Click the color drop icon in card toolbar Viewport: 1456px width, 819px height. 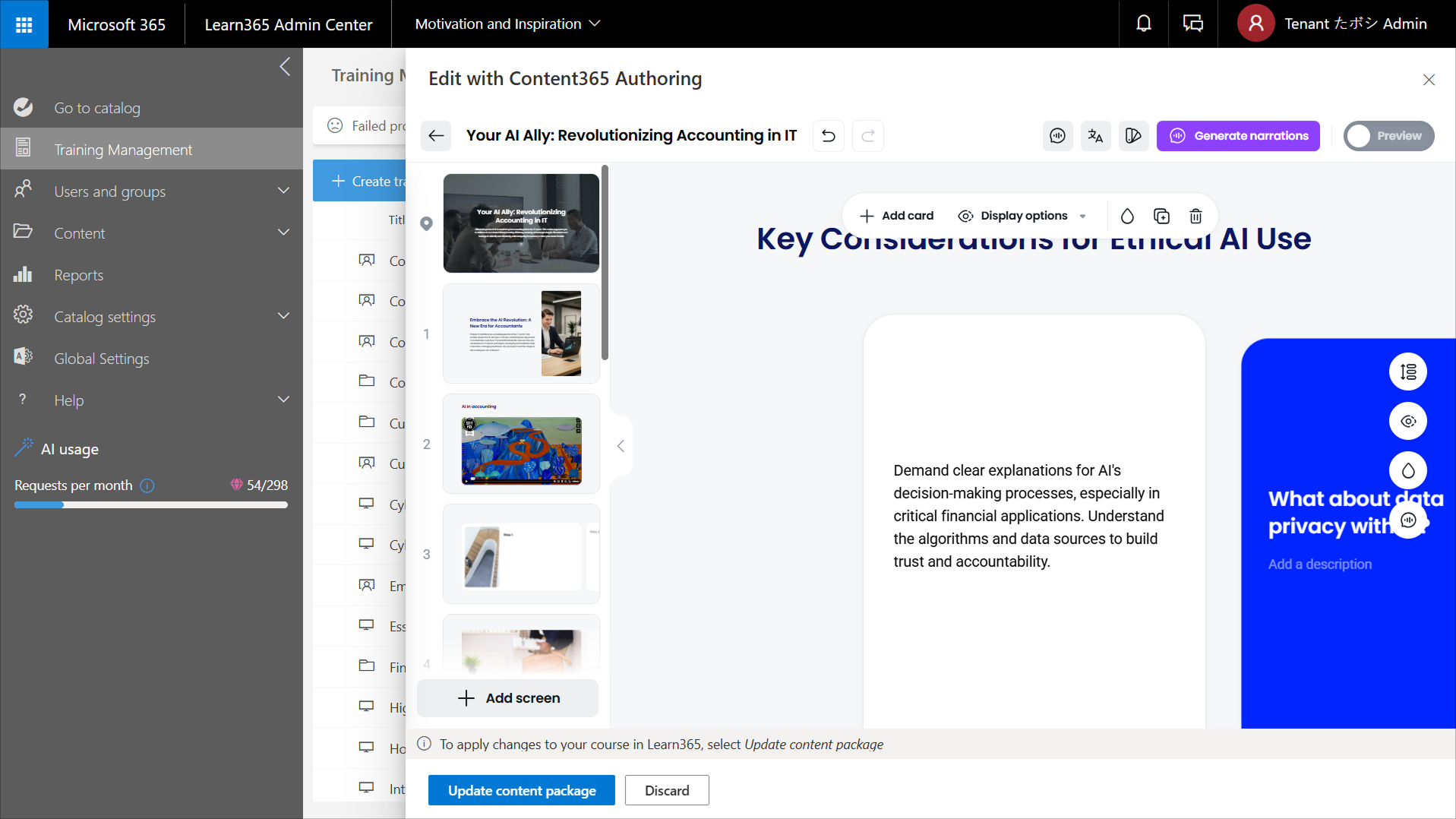pyautogui.click(x=1127, y=217)
